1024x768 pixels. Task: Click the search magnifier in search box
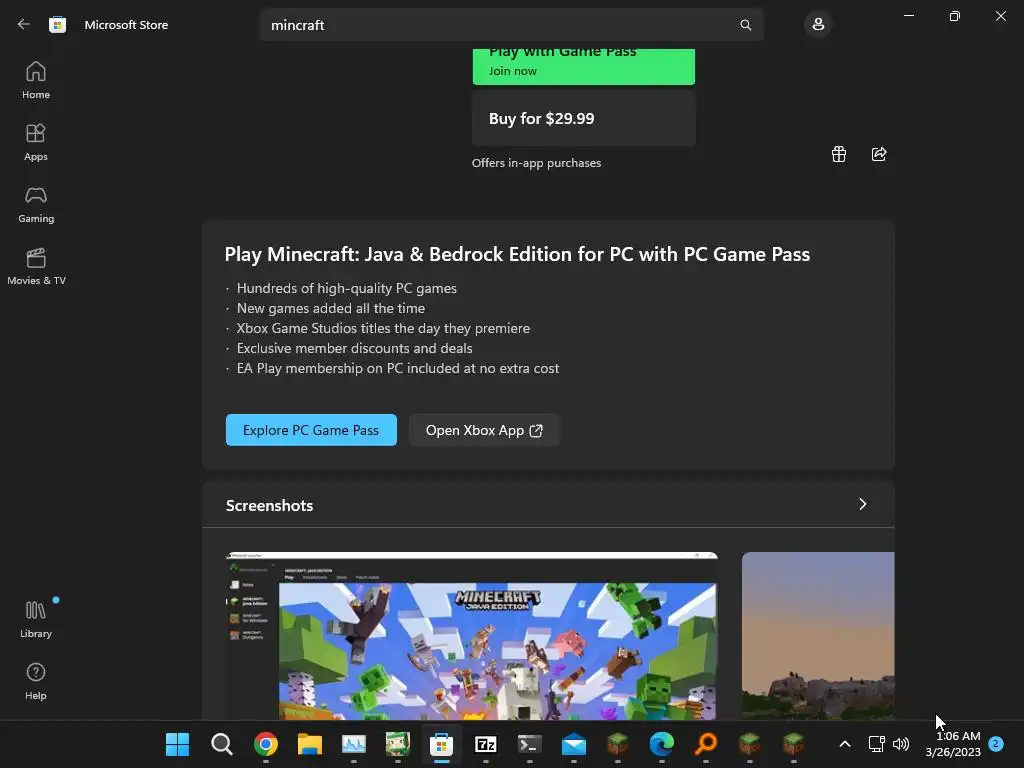745,25
